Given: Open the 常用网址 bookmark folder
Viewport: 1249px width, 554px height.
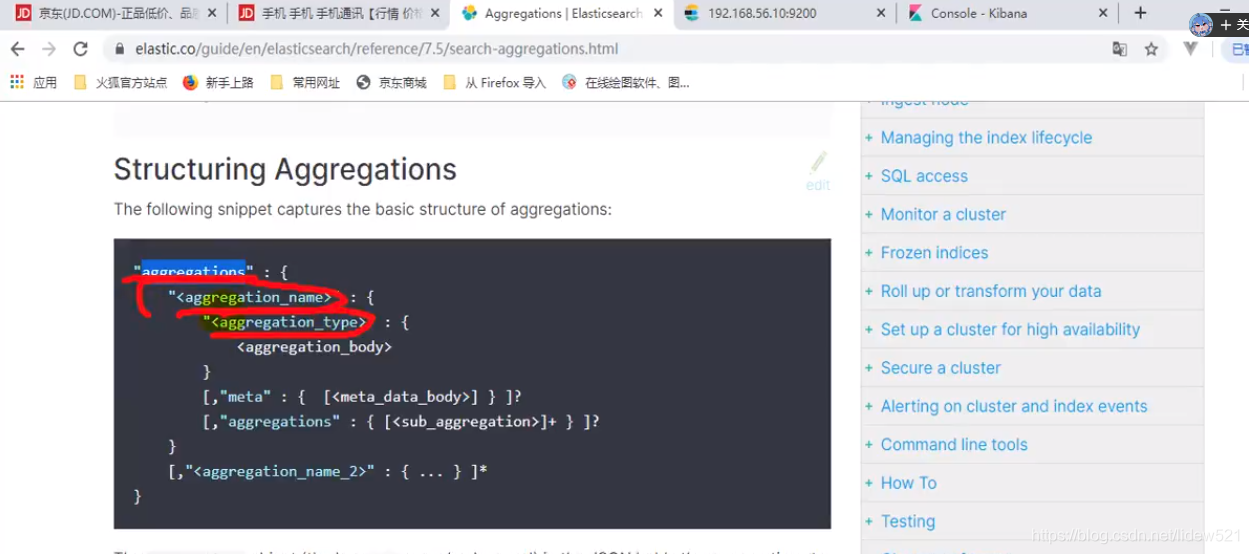Looking at the screenshot, I should click(305, 83).
